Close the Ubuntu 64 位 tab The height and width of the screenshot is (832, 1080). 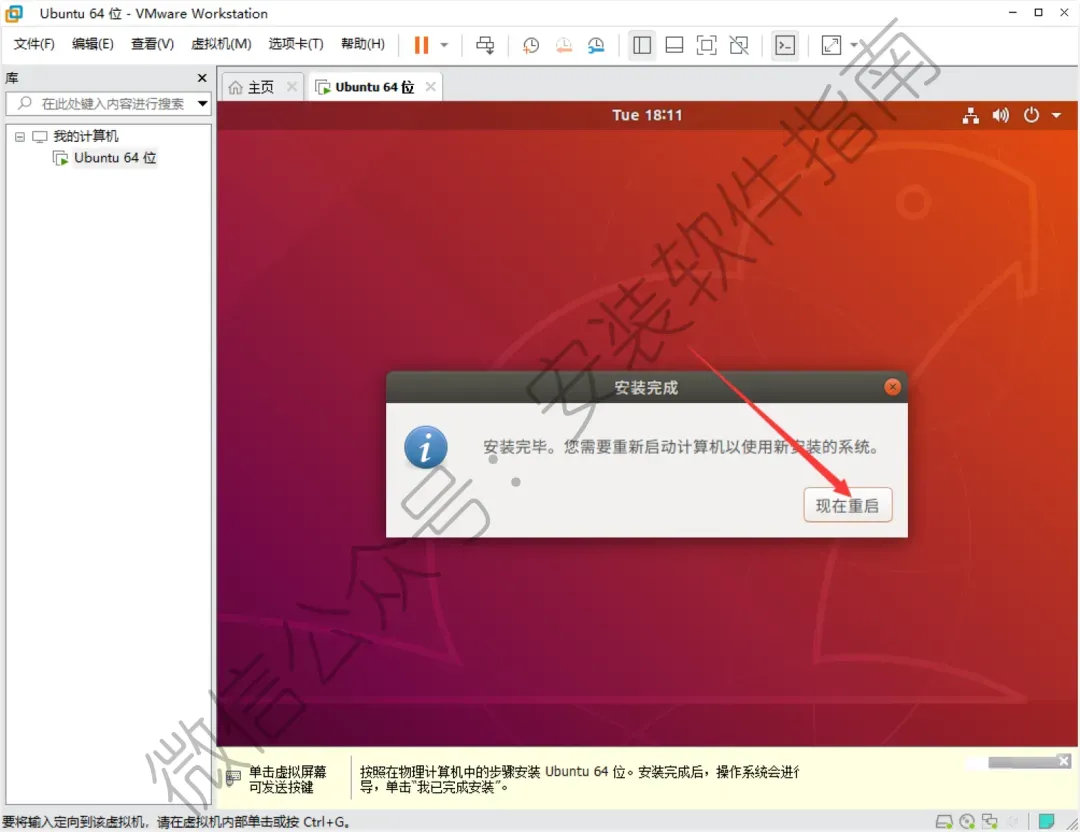tap(430, 87)
